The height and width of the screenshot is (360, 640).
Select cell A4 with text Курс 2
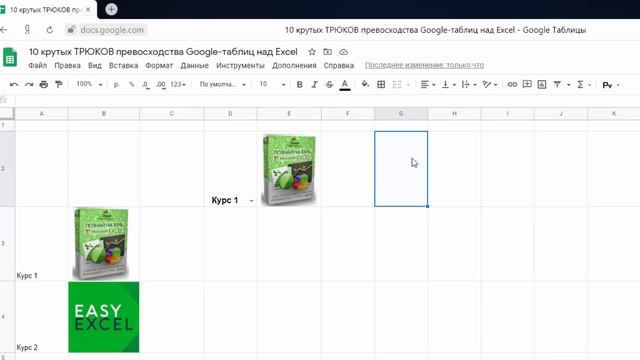click(41, 317)
